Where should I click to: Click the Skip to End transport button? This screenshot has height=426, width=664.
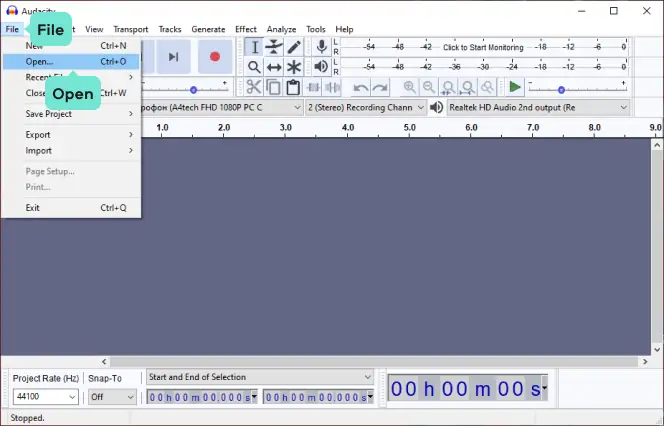tap(173, 57)
